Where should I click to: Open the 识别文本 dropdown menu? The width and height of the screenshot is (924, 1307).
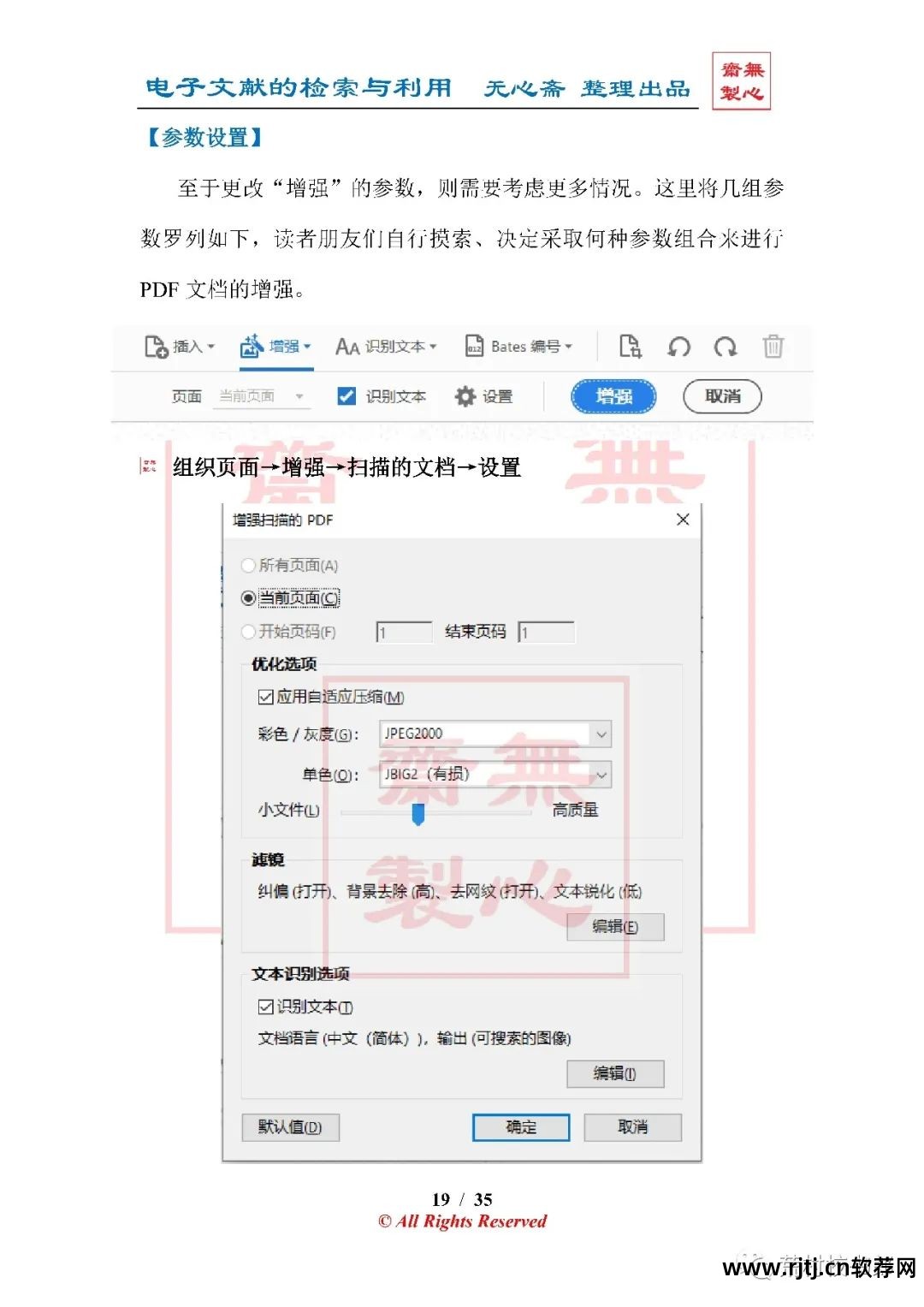[x=431, y=348]
